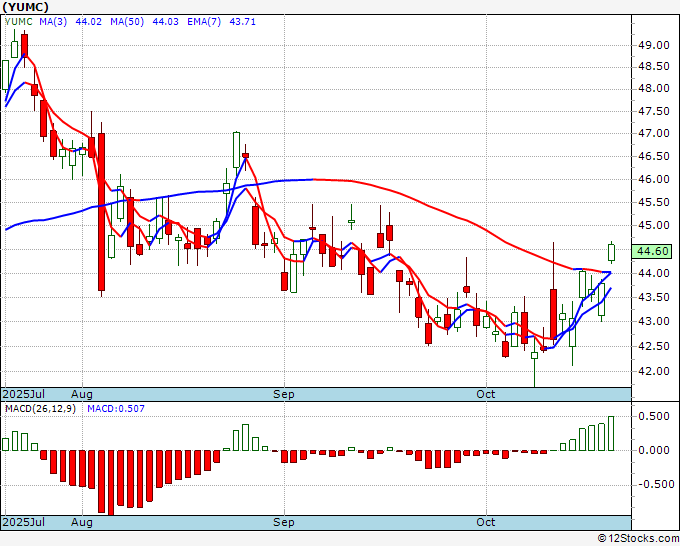Click the 47.50 price axis label
The image size is (680, 546).
[x=653, y=111]
